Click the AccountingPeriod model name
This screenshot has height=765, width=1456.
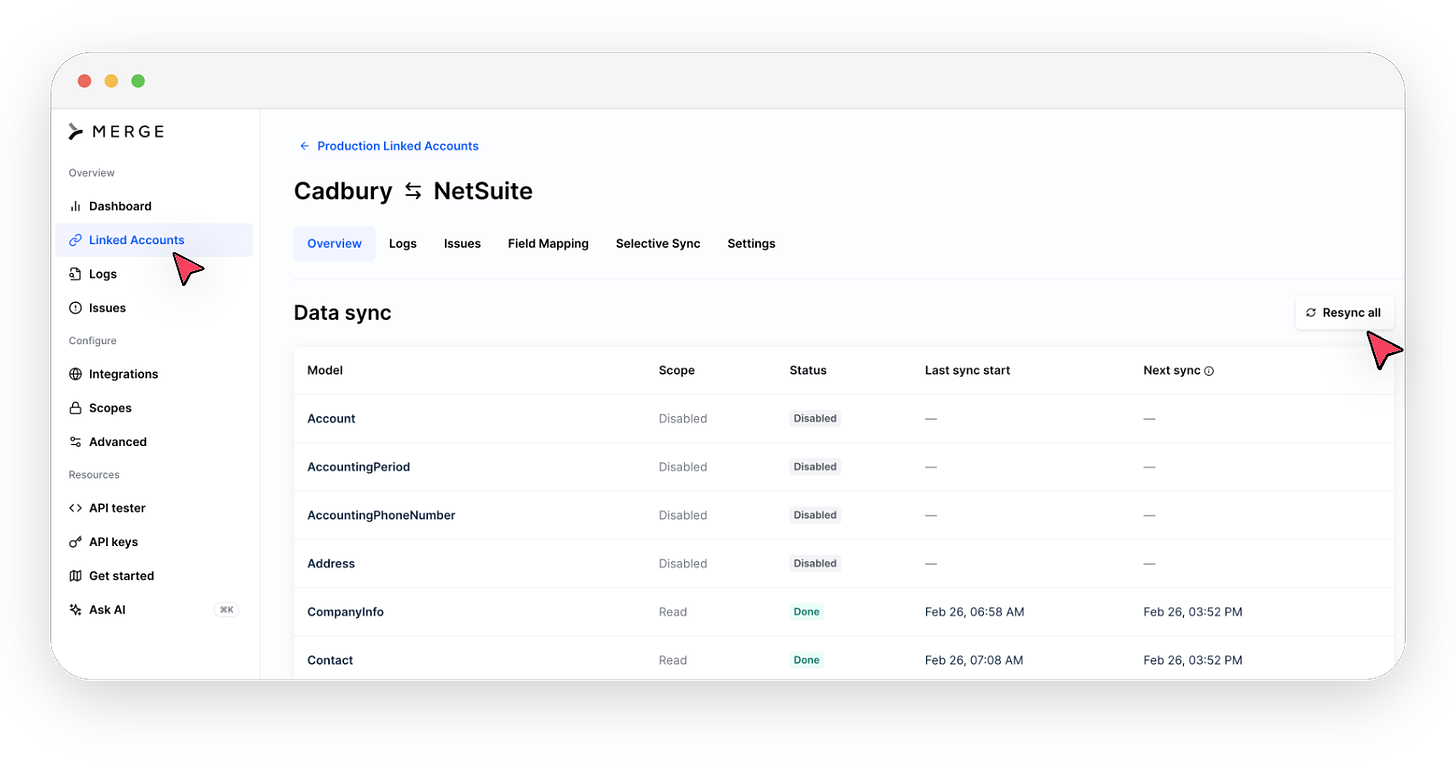pyautogui.click(x=358, y=467)
